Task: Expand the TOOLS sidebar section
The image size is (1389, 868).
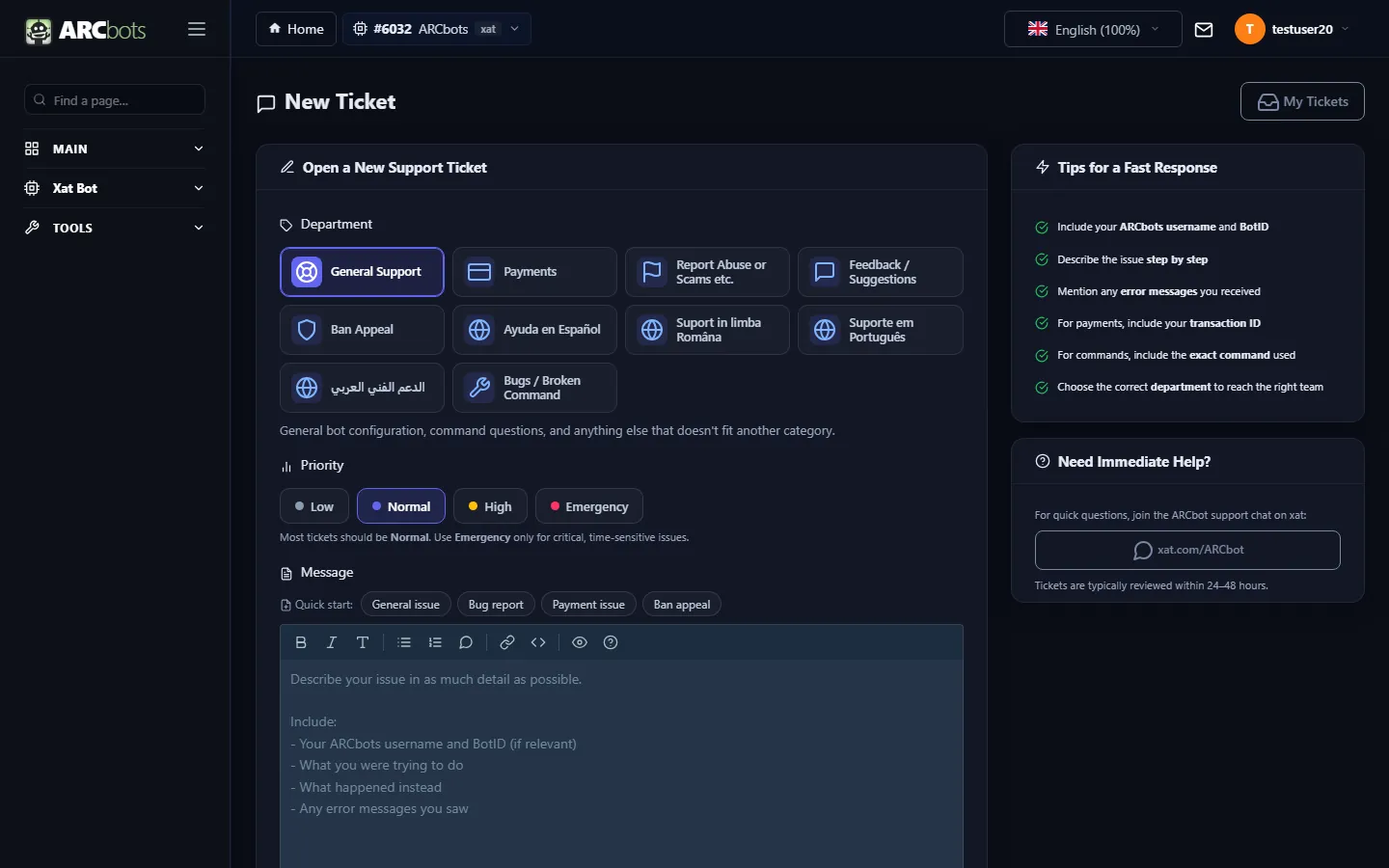Action: pos(114,228)
